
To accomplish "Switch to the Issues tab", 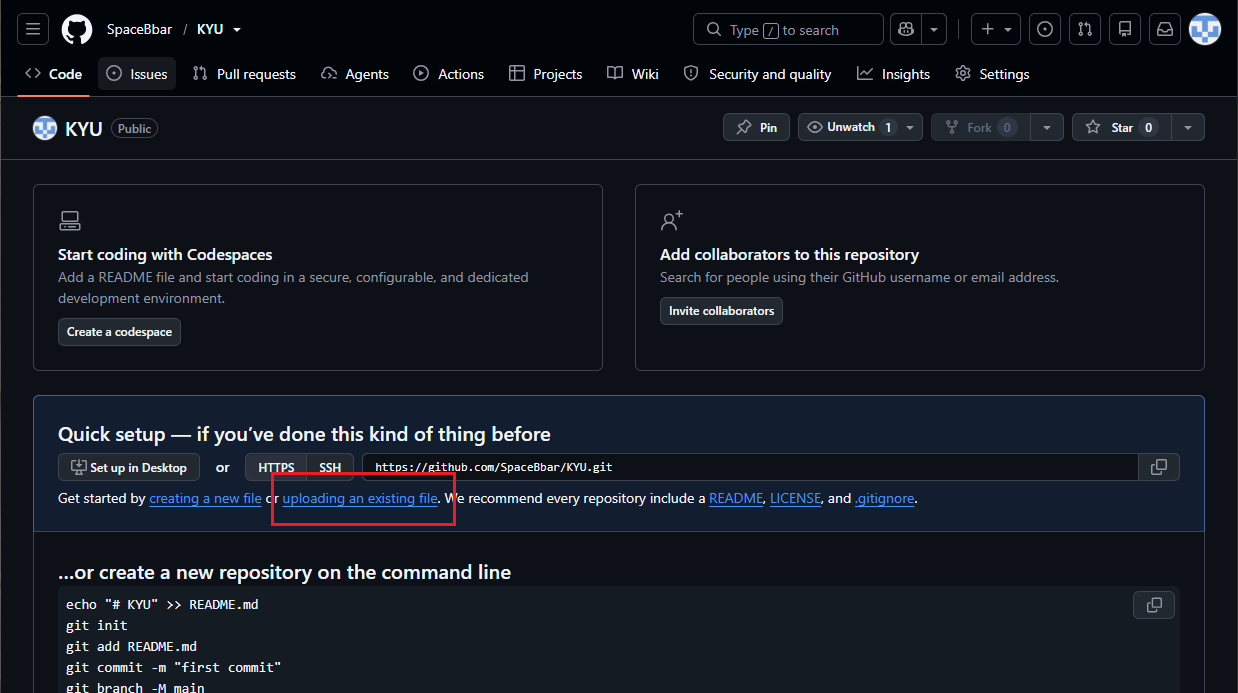I will click(137, 74).
